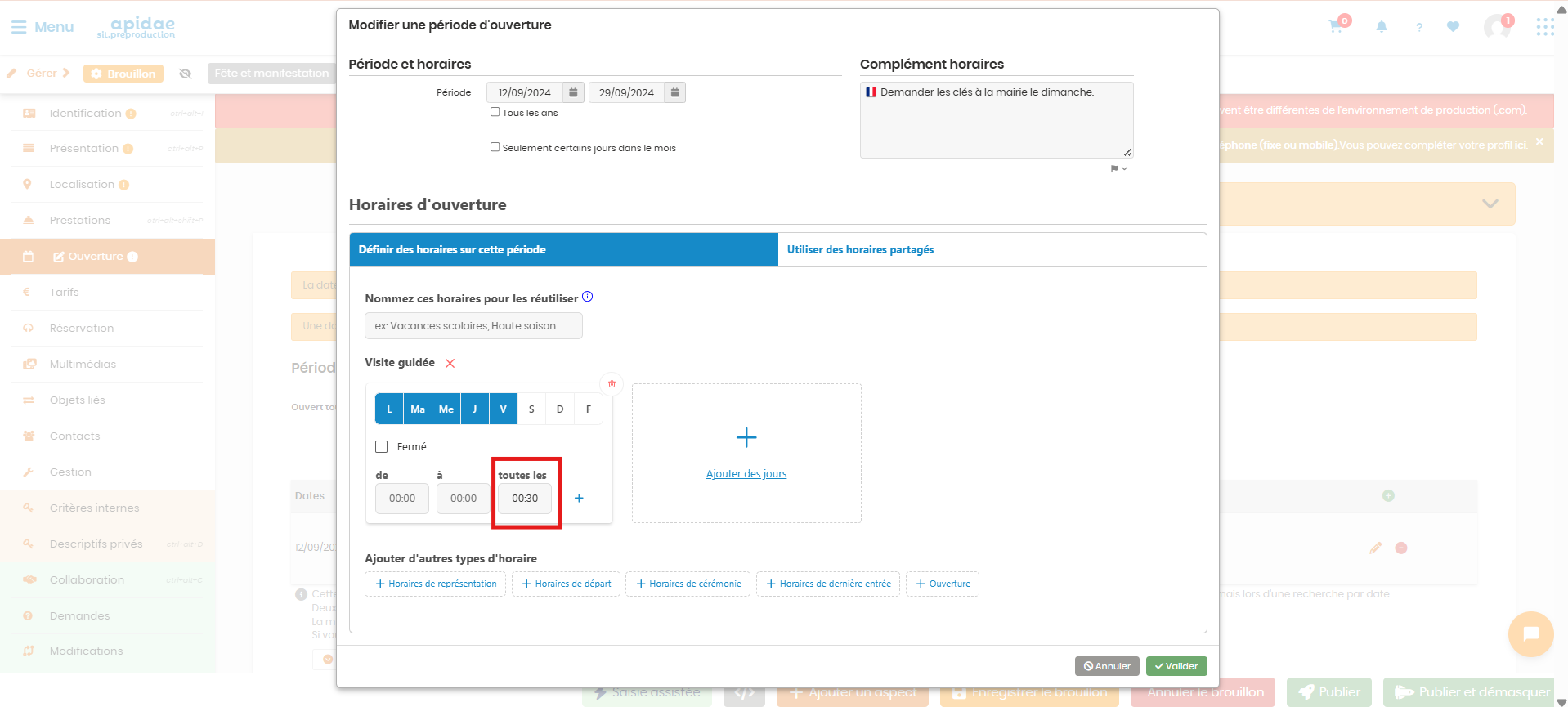Add Horaires de cérémonie
The width and height of the screenshot is (1568, 707).
point(688,584)
